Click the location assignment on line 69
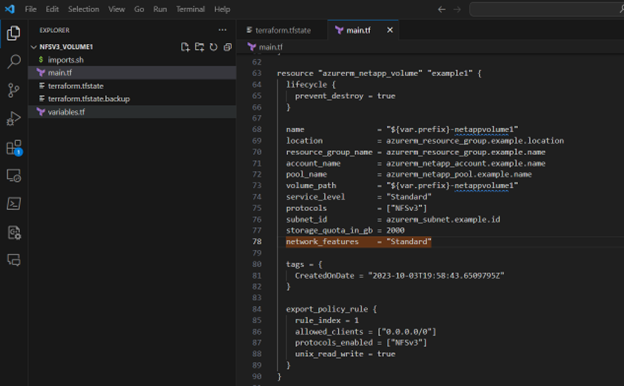 tap(425, 140)
